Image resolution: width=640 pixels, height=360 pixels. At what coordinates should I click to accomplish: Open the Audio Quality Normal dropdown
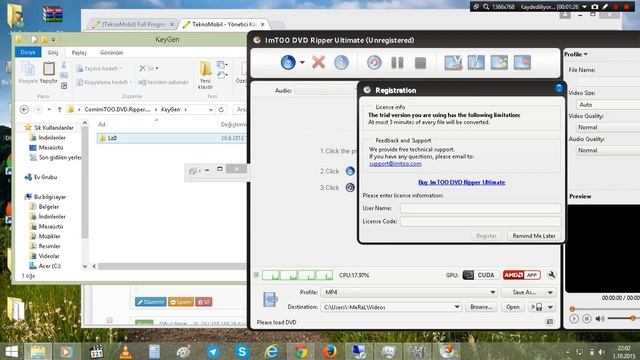608,151
